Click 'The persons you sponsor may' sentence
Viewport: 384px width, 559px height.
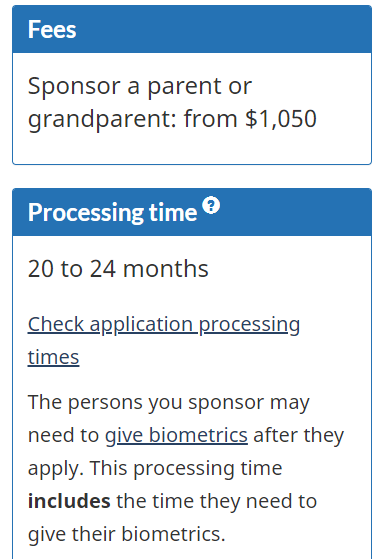click(x=169, y=403)
